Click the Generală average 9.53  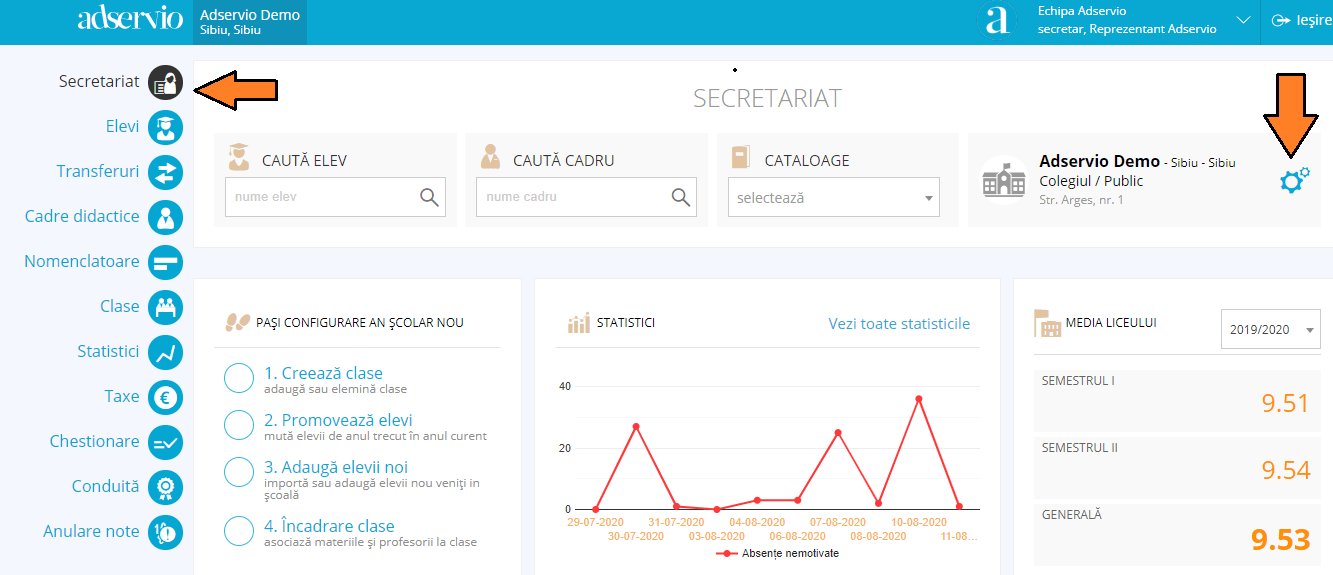[1280, 540]
